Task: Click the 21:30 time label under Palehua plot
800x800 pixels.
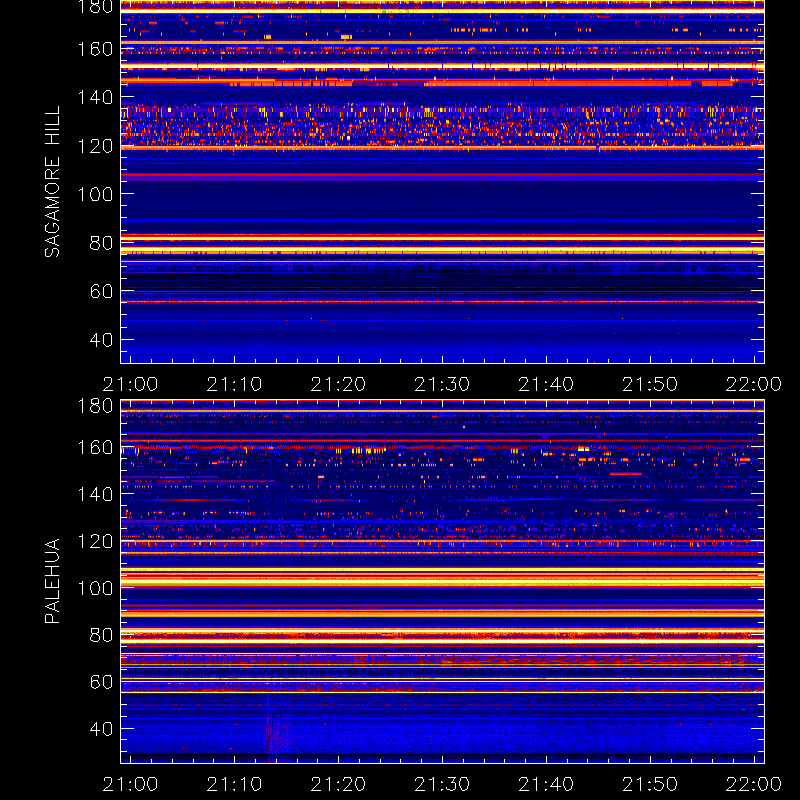Action: pos(442,784)
